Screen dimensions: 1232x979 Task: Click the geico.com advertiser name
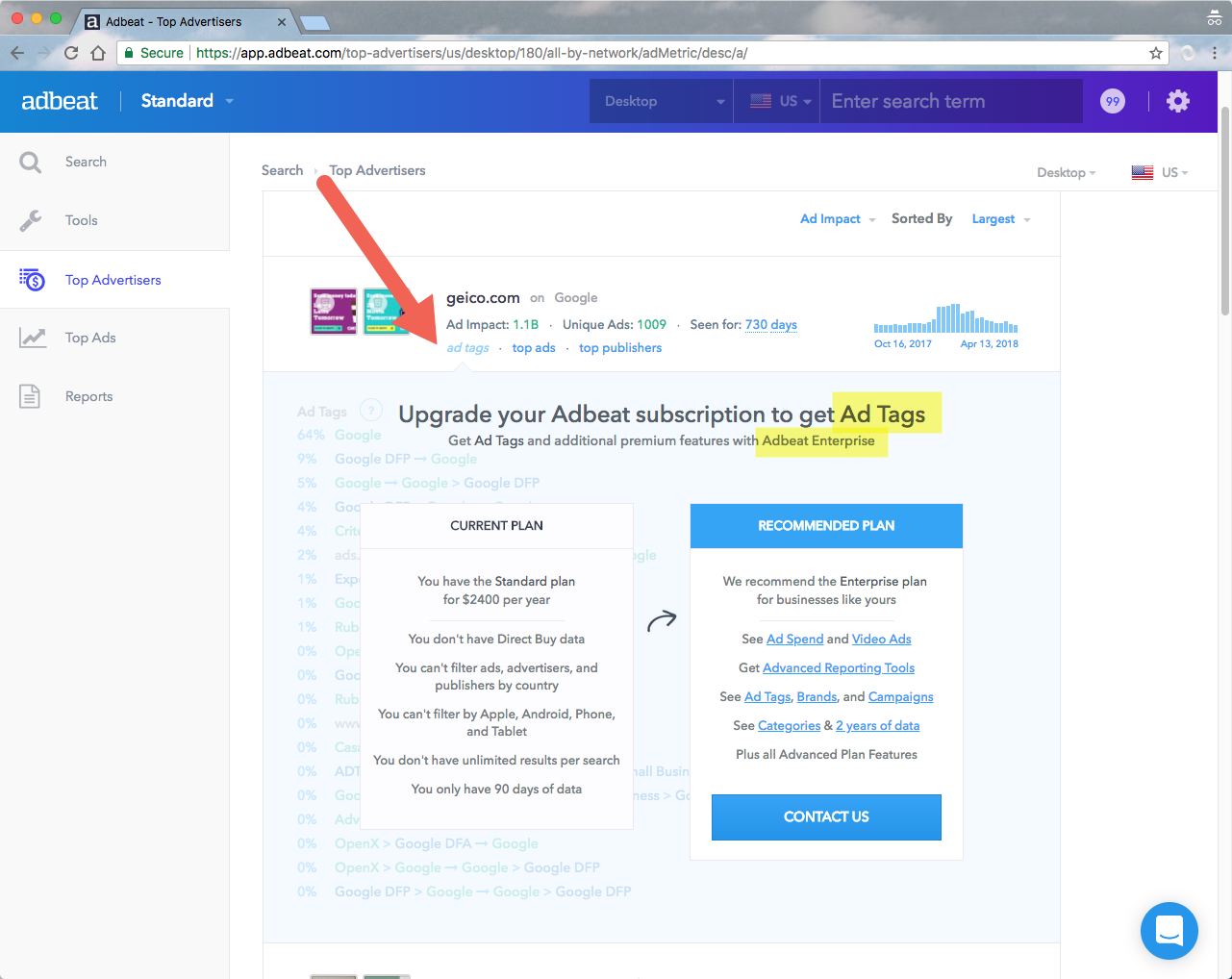[483, 298]
